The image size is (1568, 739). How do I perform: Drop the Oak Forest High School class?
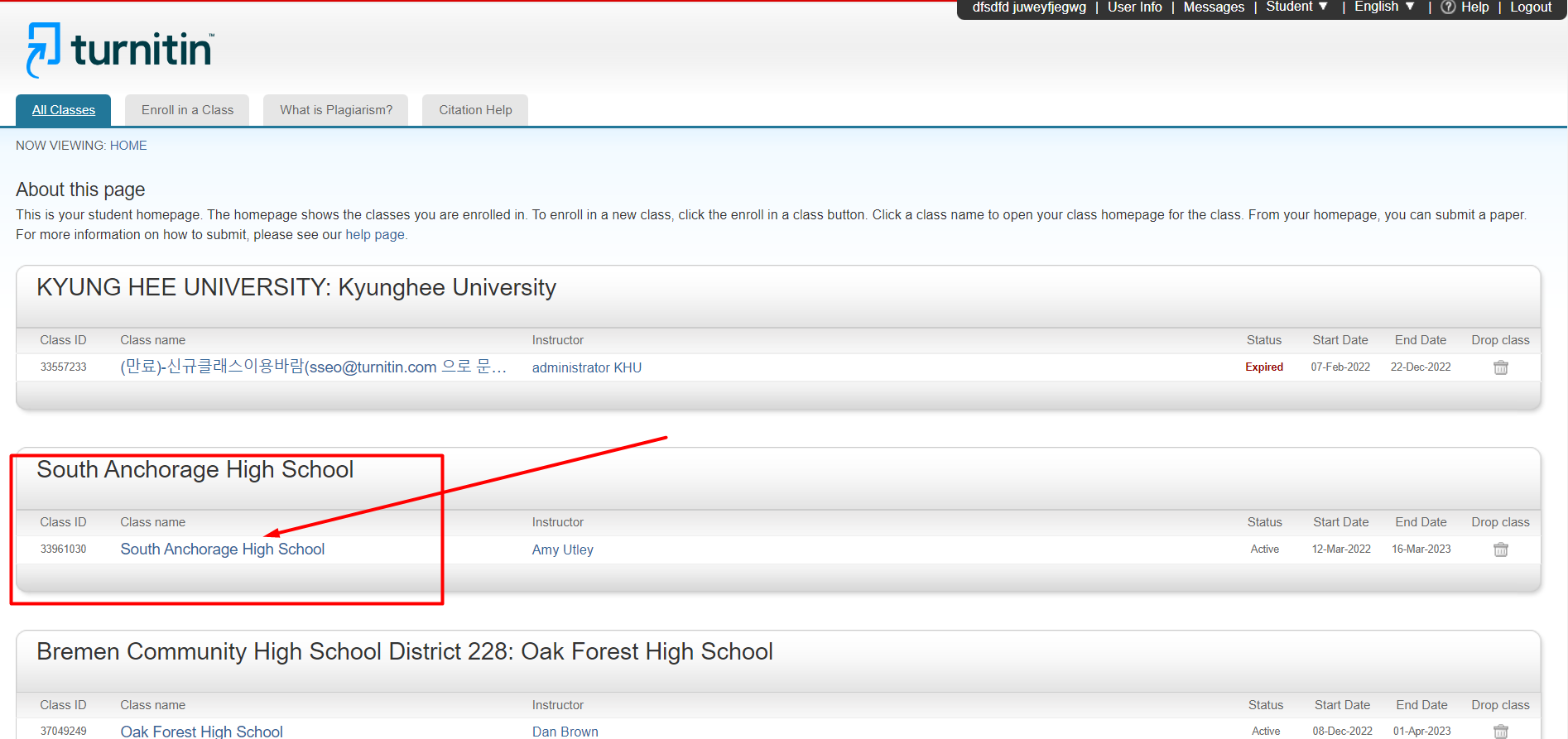[1500, 732]
